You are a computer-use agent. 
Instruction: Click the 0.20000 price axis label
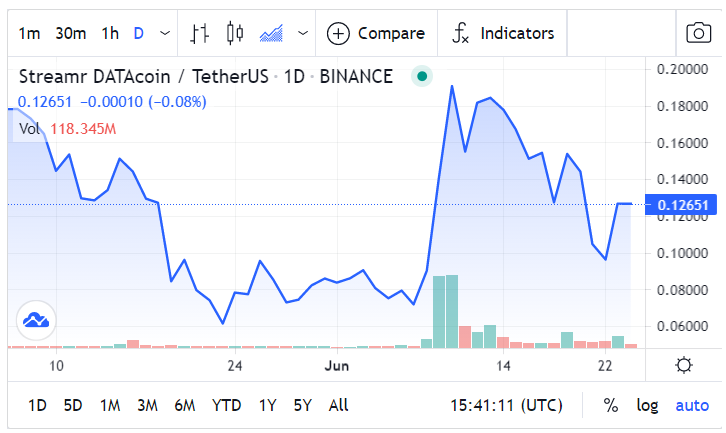point(682,69)
